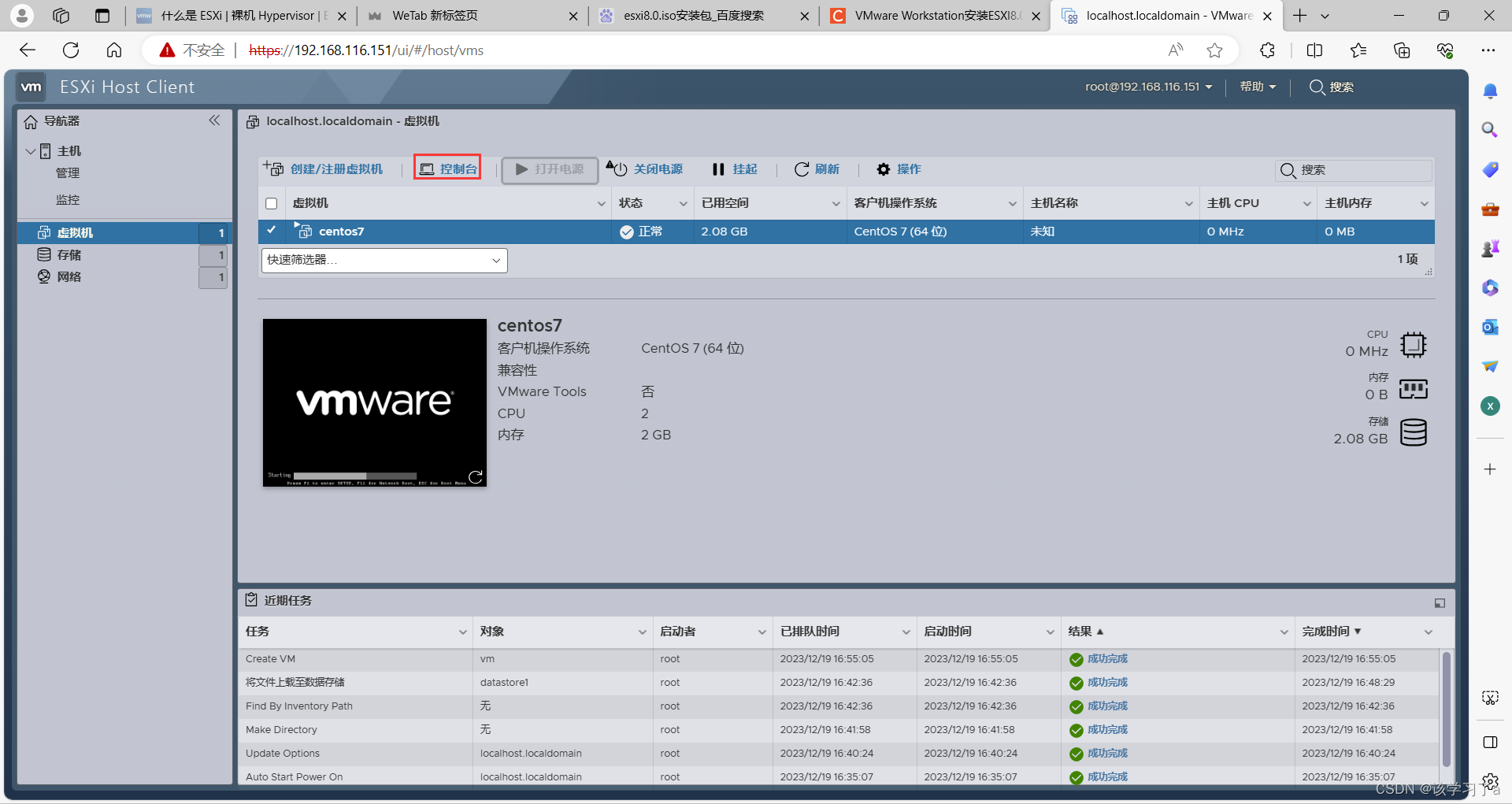Image resolution: width=1512 pixels, height=804 pixels.
Task: Click the Make Directory task row
Action: pyautogui.click(x=839, y=730)
